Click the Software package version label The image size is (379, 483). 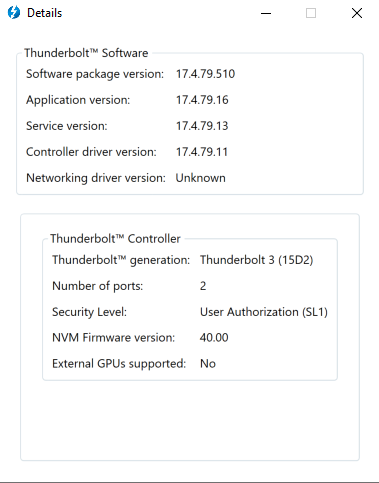(x=95, y=74)
